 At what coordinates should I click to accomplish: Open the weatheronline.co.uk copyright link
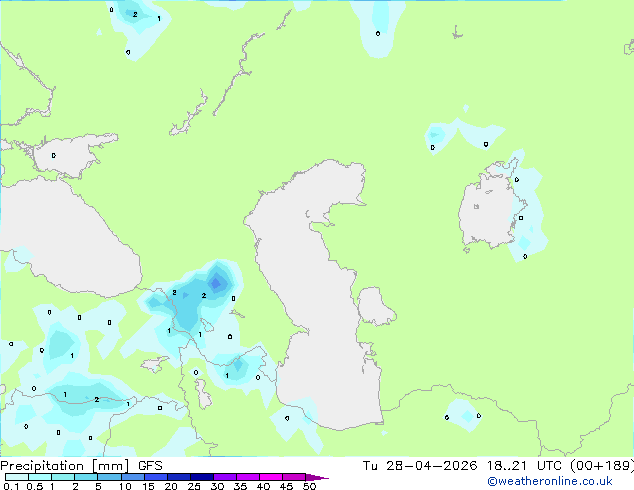click(x=550, y=481)
